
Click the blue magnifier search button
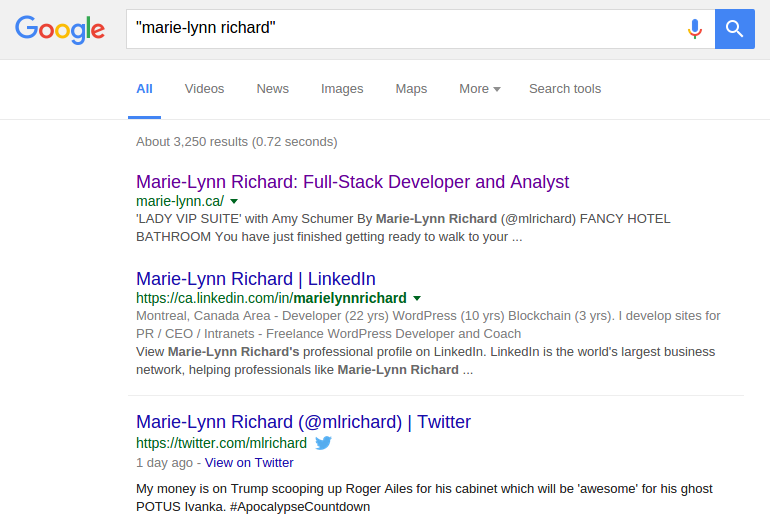[x=735, y=28]
